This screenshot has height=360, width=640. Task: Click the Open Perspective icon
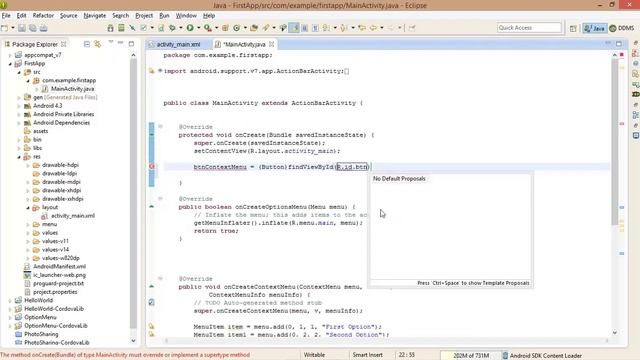click(x=573, y=28)
